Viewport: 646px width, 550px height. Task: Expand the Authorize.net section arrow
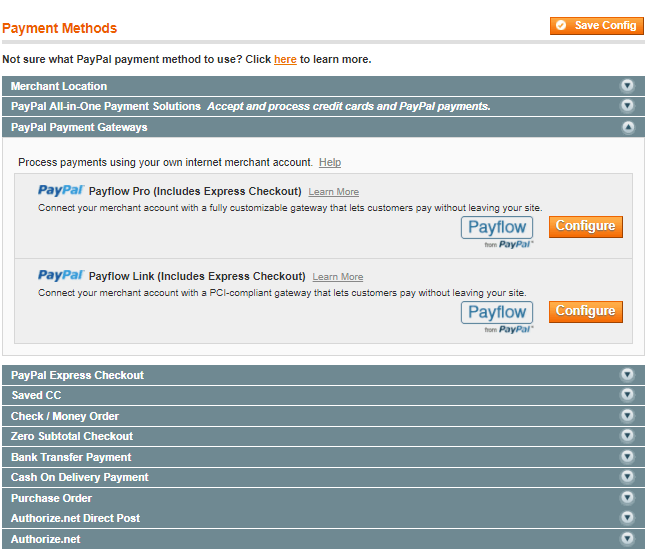click(627, 538)
